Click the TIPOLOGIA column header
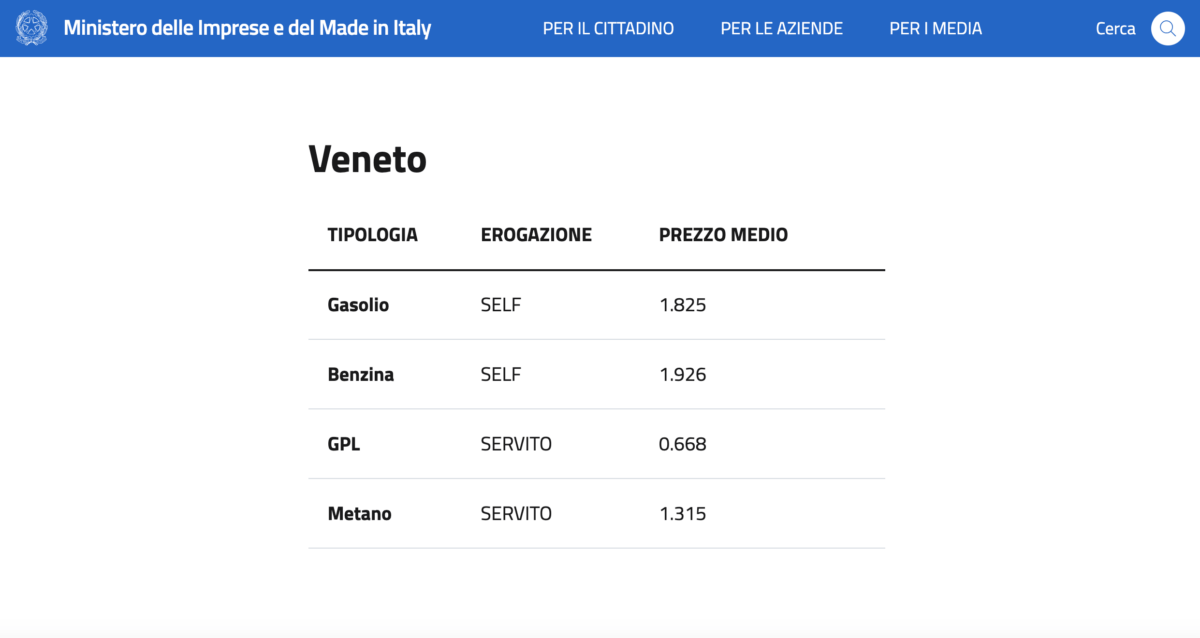 pos(372,235)
